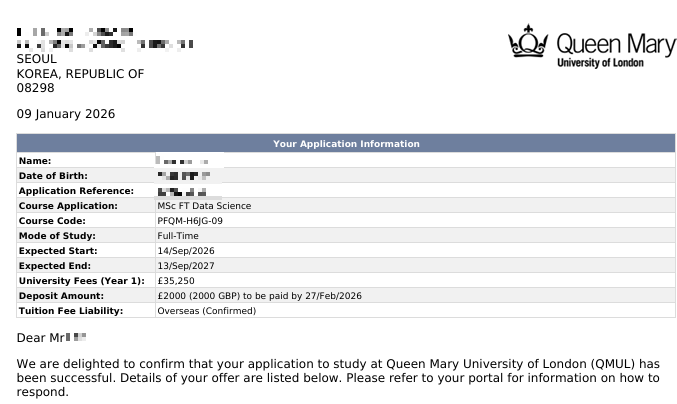Select the expected start date 14/Sep/2026
This screenshot has width=677, height=404.
tap(186, 251)
